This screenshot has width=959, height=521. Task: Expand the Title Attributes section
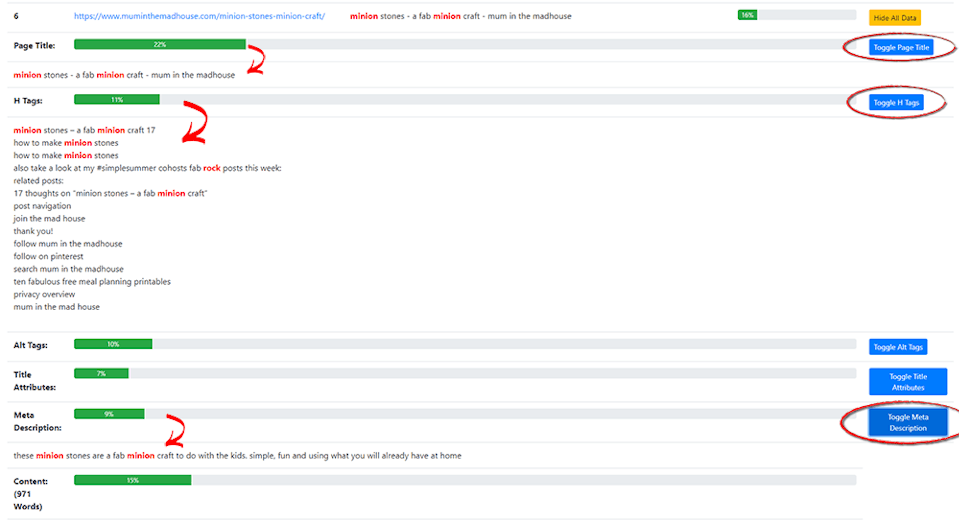[x=907, y=381]
